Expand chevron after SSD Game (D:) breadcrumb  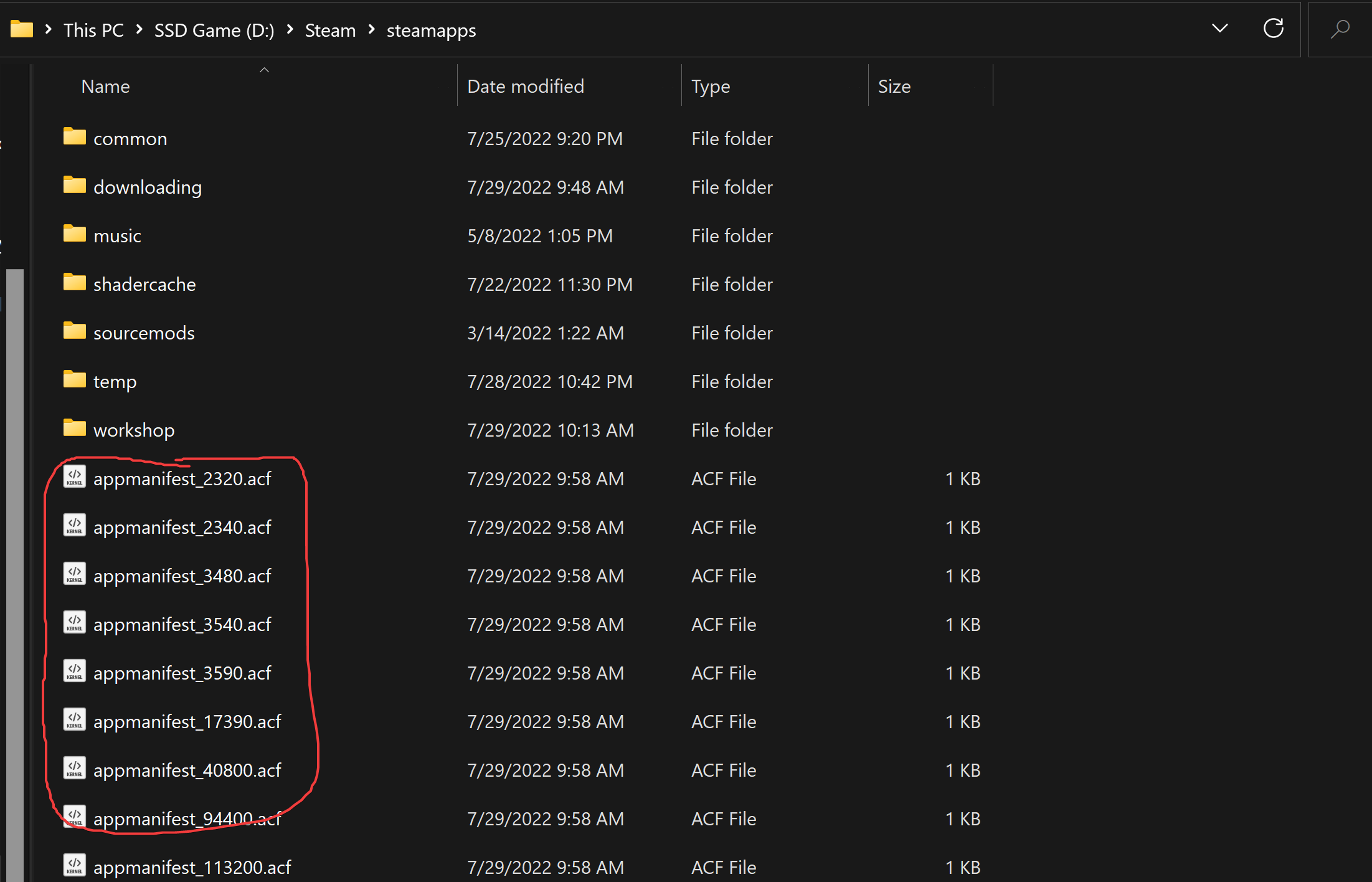pyautogui.click(x=290, y=29)
